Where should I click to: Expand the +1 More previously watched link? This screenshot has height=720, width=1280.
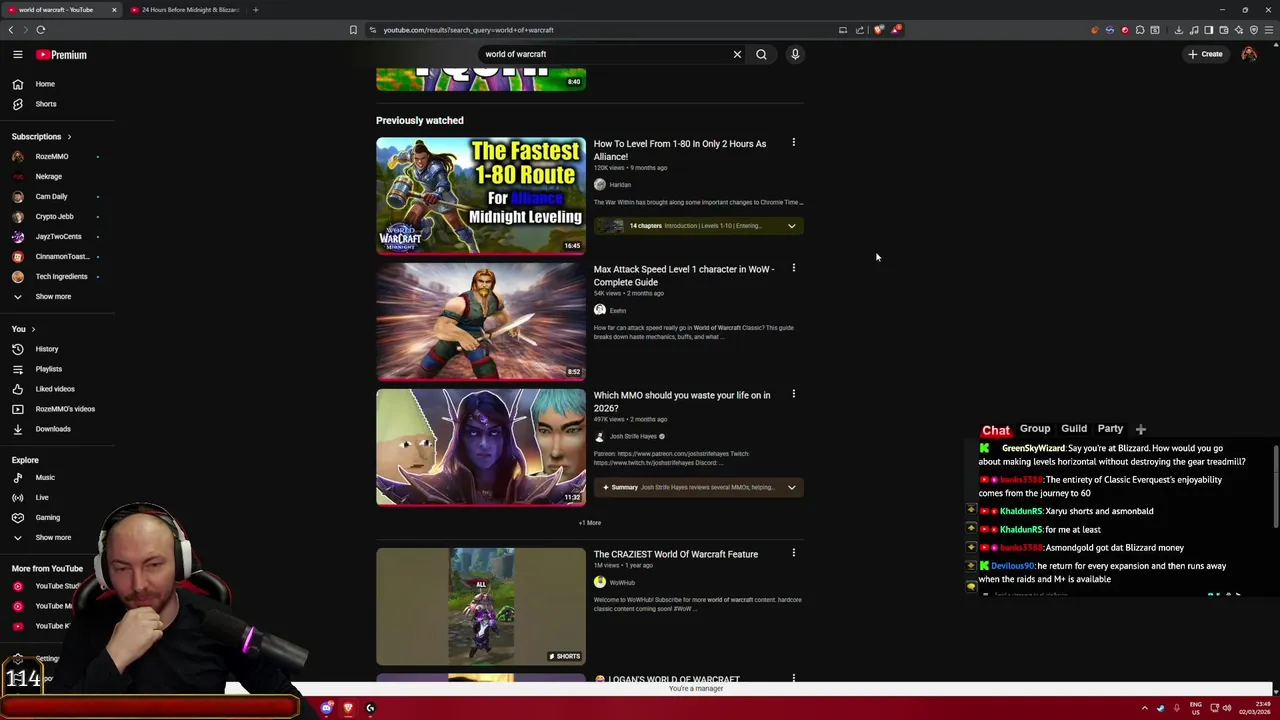(590, 523)
